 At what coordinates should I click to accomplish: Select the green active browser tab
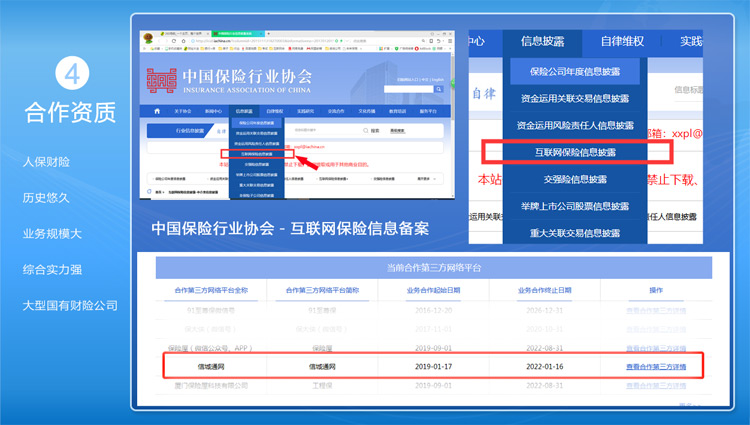click(x=238, y=33)
